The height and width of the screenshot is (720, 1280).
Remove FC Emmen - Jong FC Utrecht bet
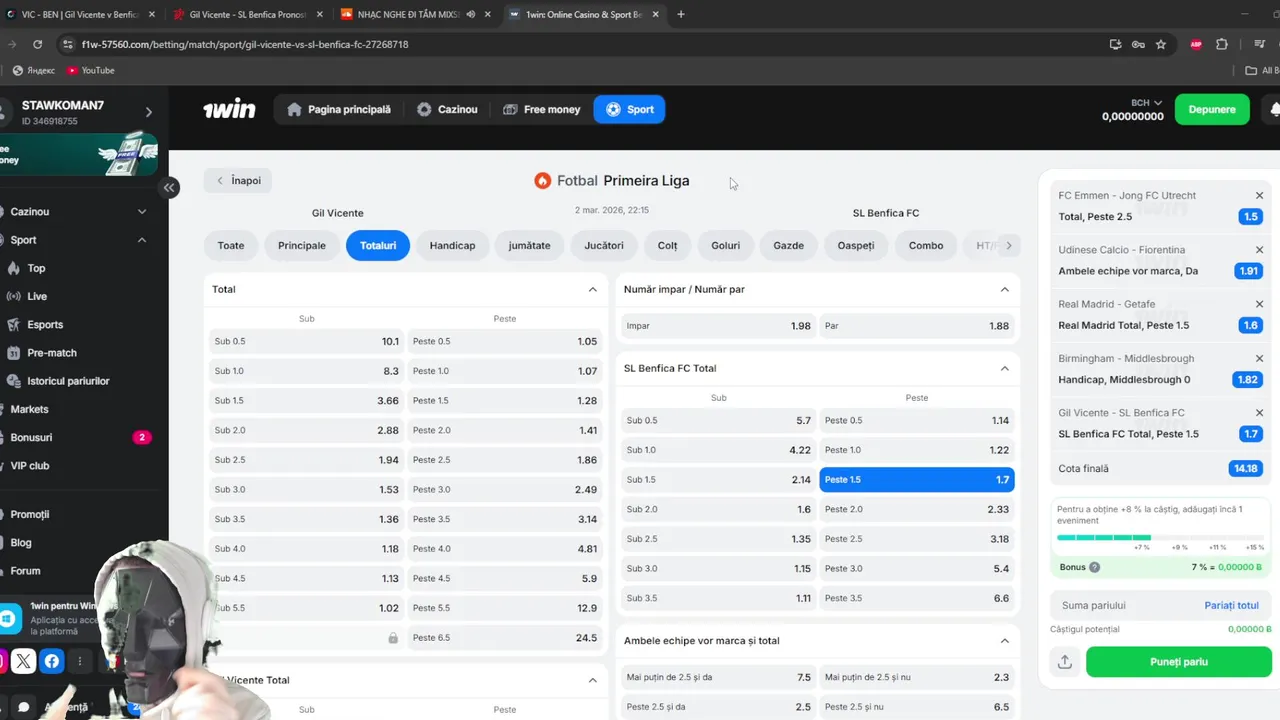coord(1259,196)
